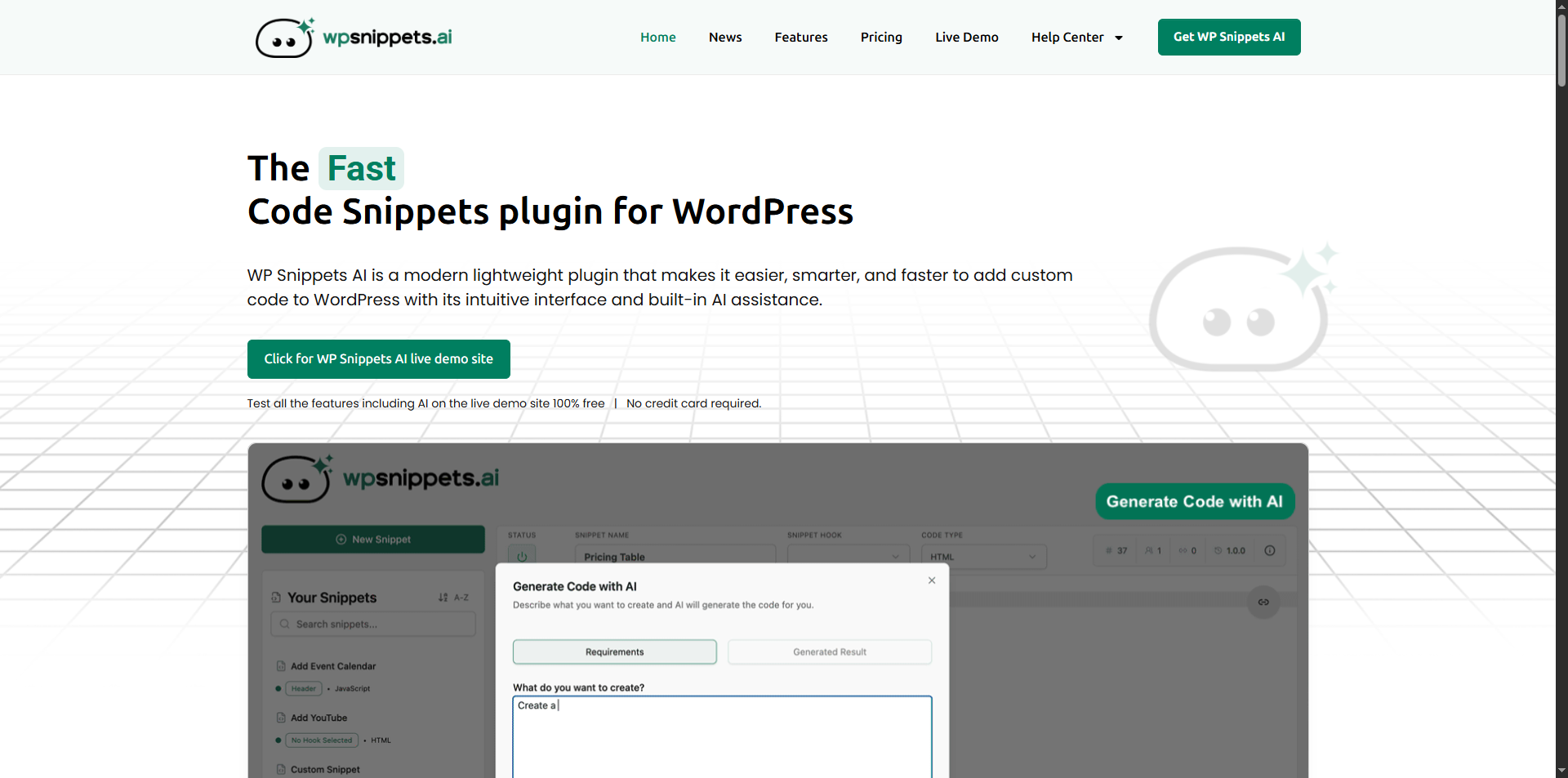Screen dimensions: 1568x778
Task: Expand the Help Center dropdown arrow
Action: click(1119, 38)
